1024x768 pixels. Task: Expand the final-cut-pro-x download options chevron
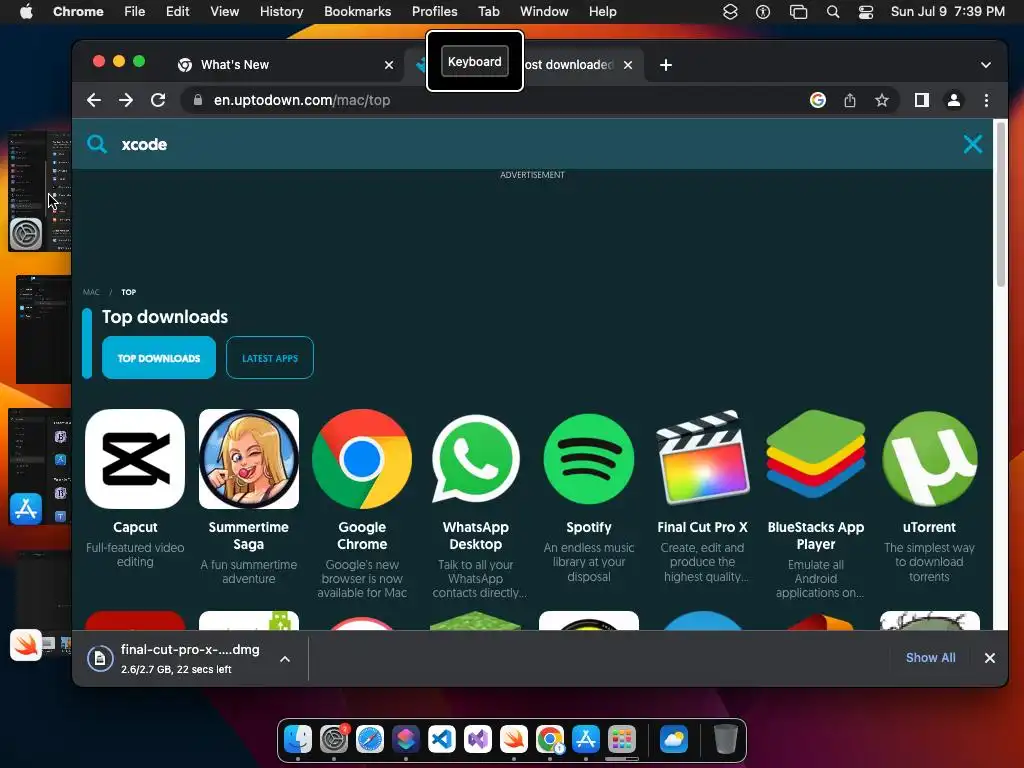tap(285, 659)
